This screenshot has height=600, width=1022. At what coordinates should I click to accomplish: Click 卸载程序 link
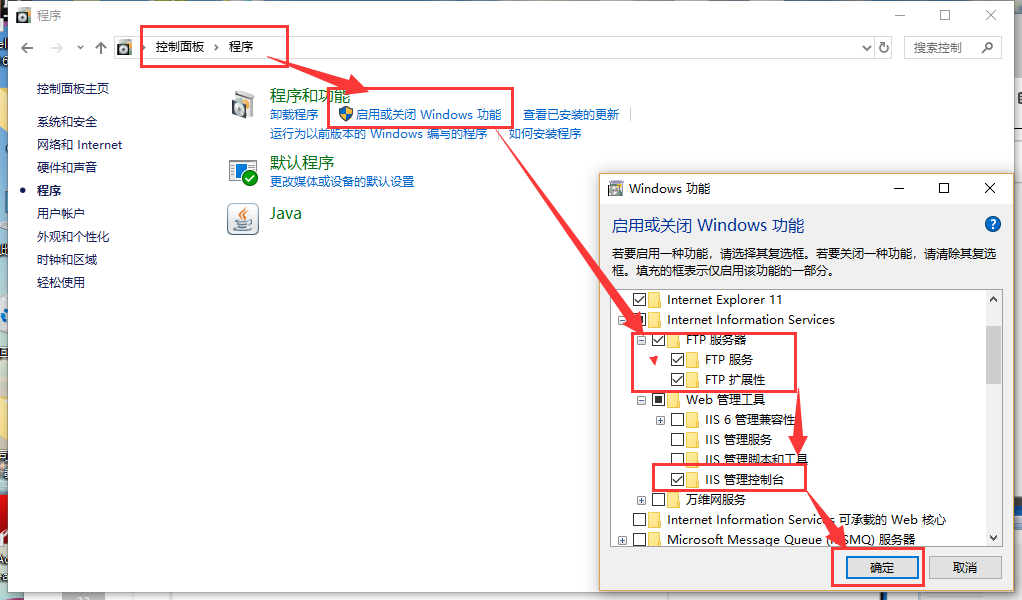click(x=294, y=115)
